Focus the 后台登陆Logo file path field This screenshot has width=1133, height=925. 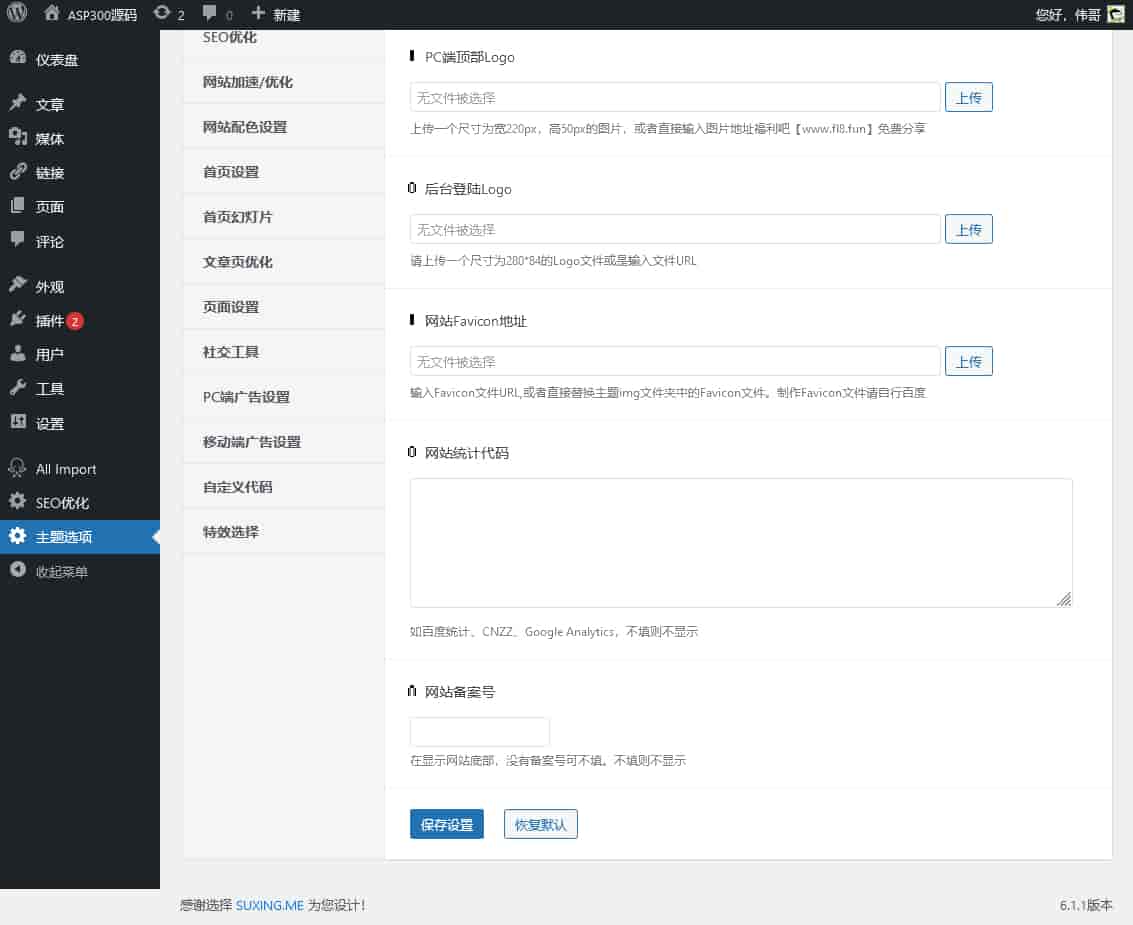point(675,229)
